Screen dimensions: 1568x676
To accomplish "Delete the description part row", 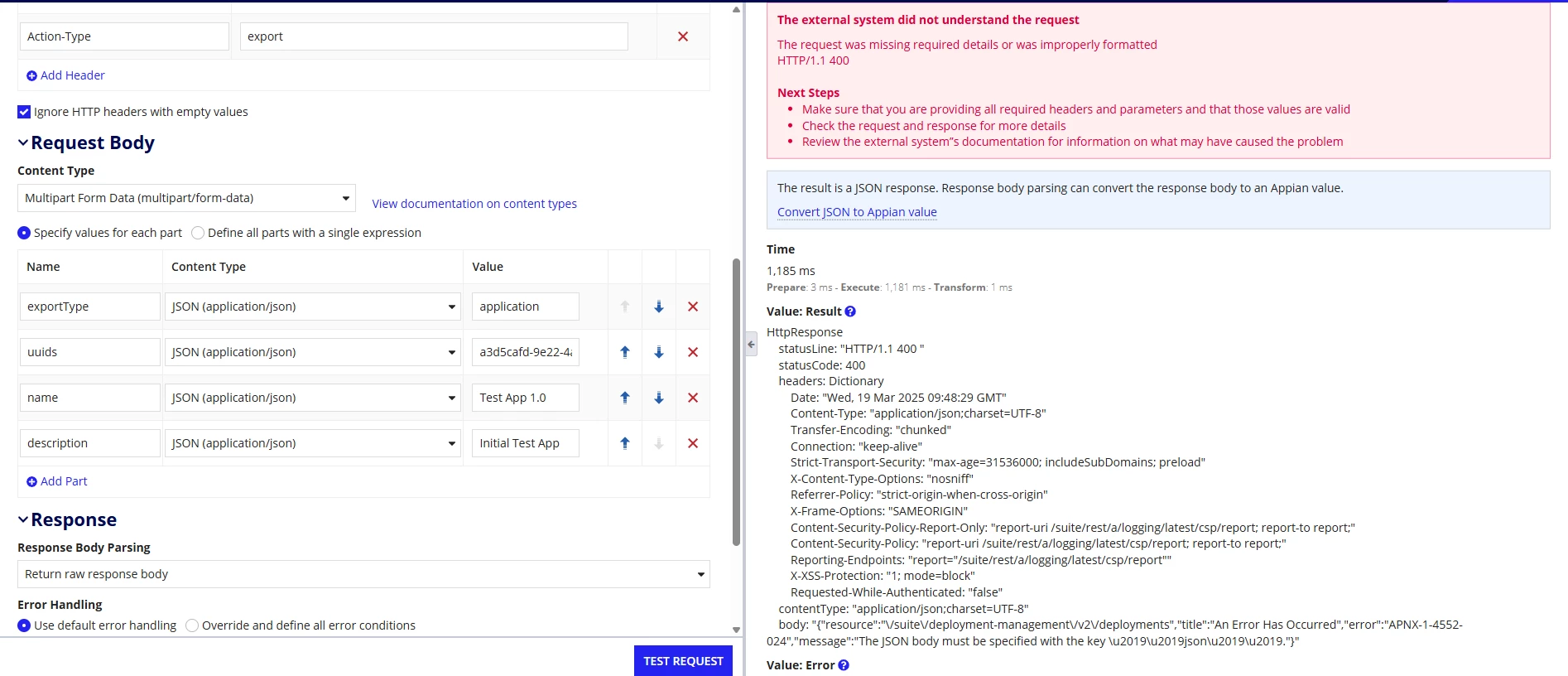I will [x=693, y=443].
